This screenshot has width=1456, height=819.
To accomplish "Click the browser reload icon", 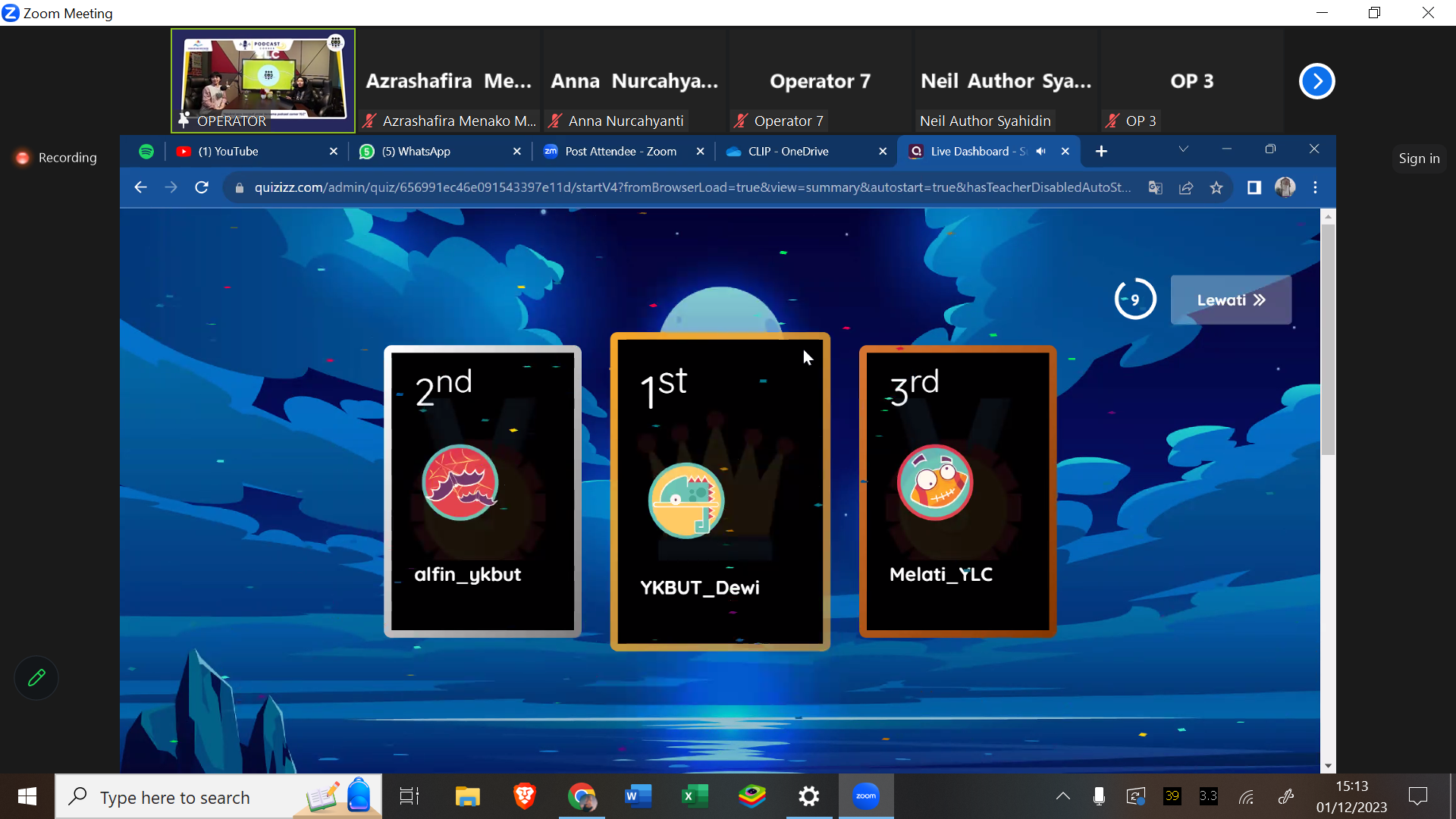I will click(x=202, y=187).
